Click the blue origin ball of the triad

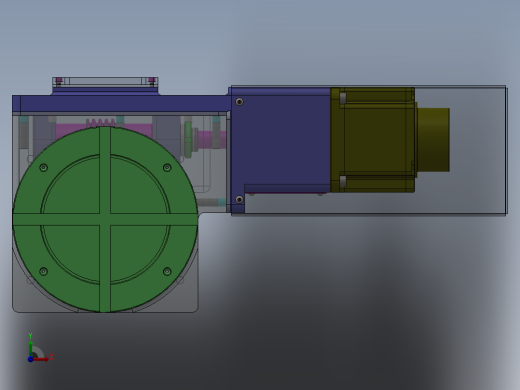30,359
